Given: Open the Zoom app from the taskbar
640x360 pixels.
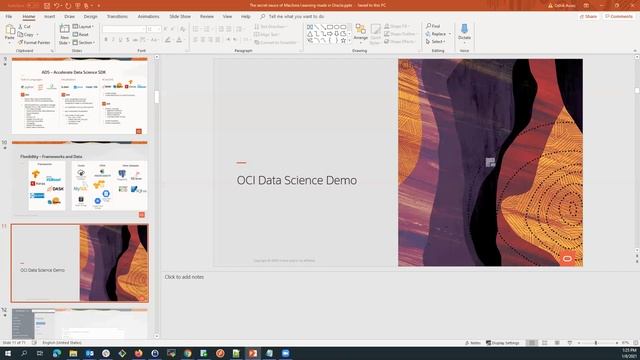Looking at the screenshot, I should 285,353.
